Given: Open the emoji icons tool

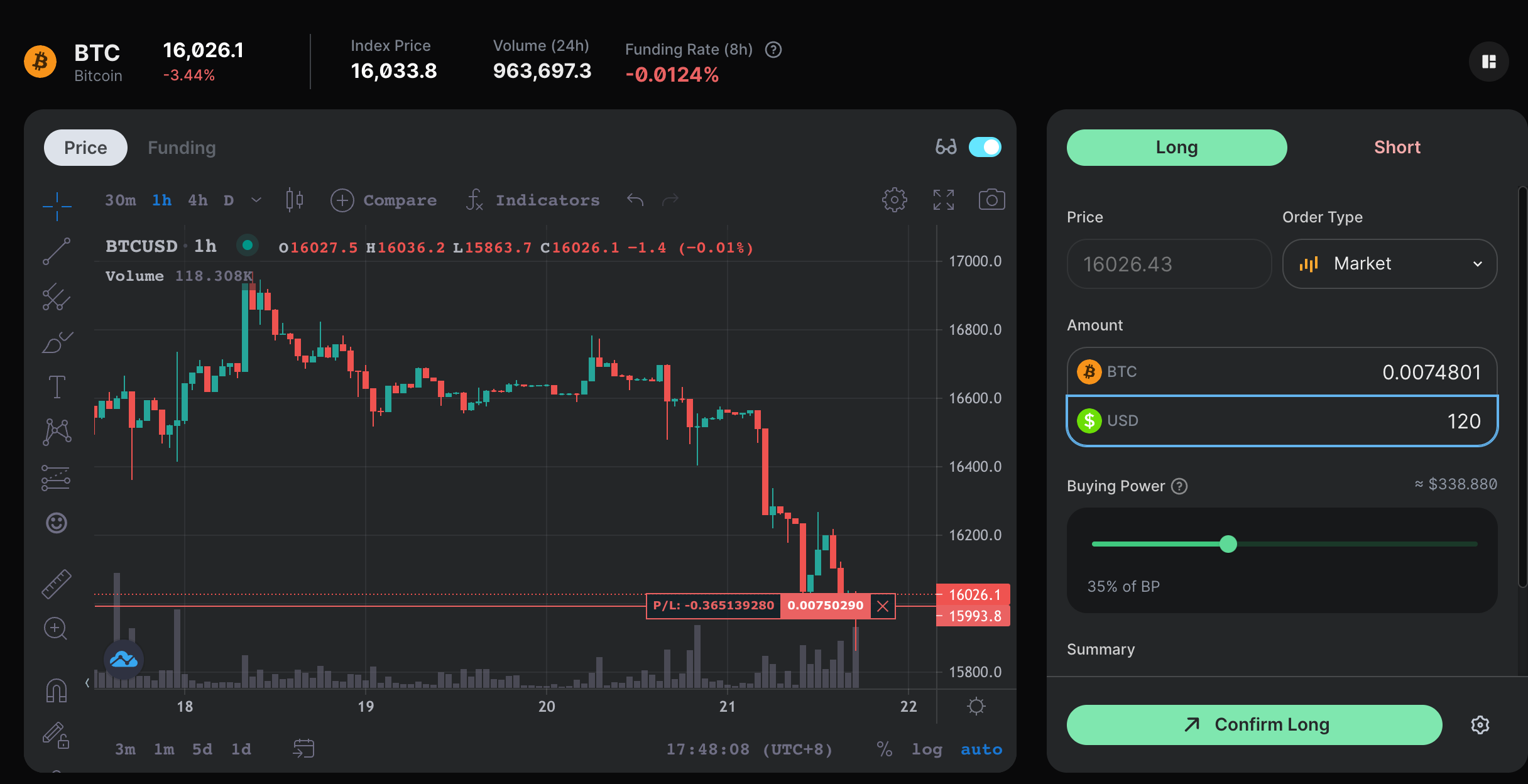Looking at the screenshot, I should click(x=57, y=523).
